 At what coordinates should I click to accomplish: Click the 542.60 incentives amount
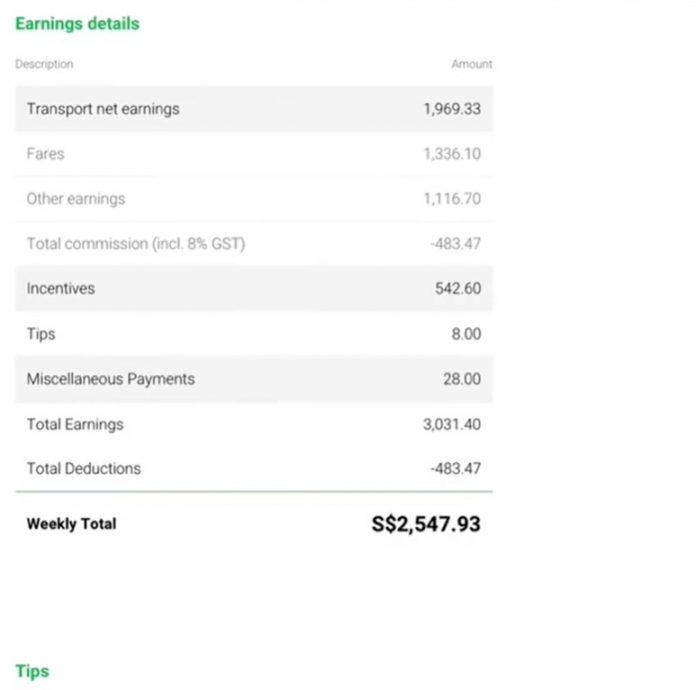tap(458, 288)
